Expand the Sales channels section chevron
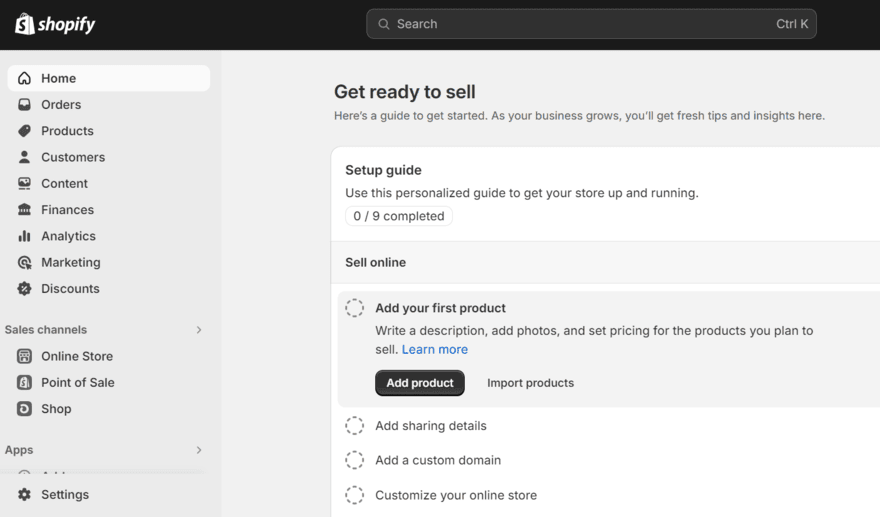Viewport: 880px width, 517px height. (x=199, y=330)
